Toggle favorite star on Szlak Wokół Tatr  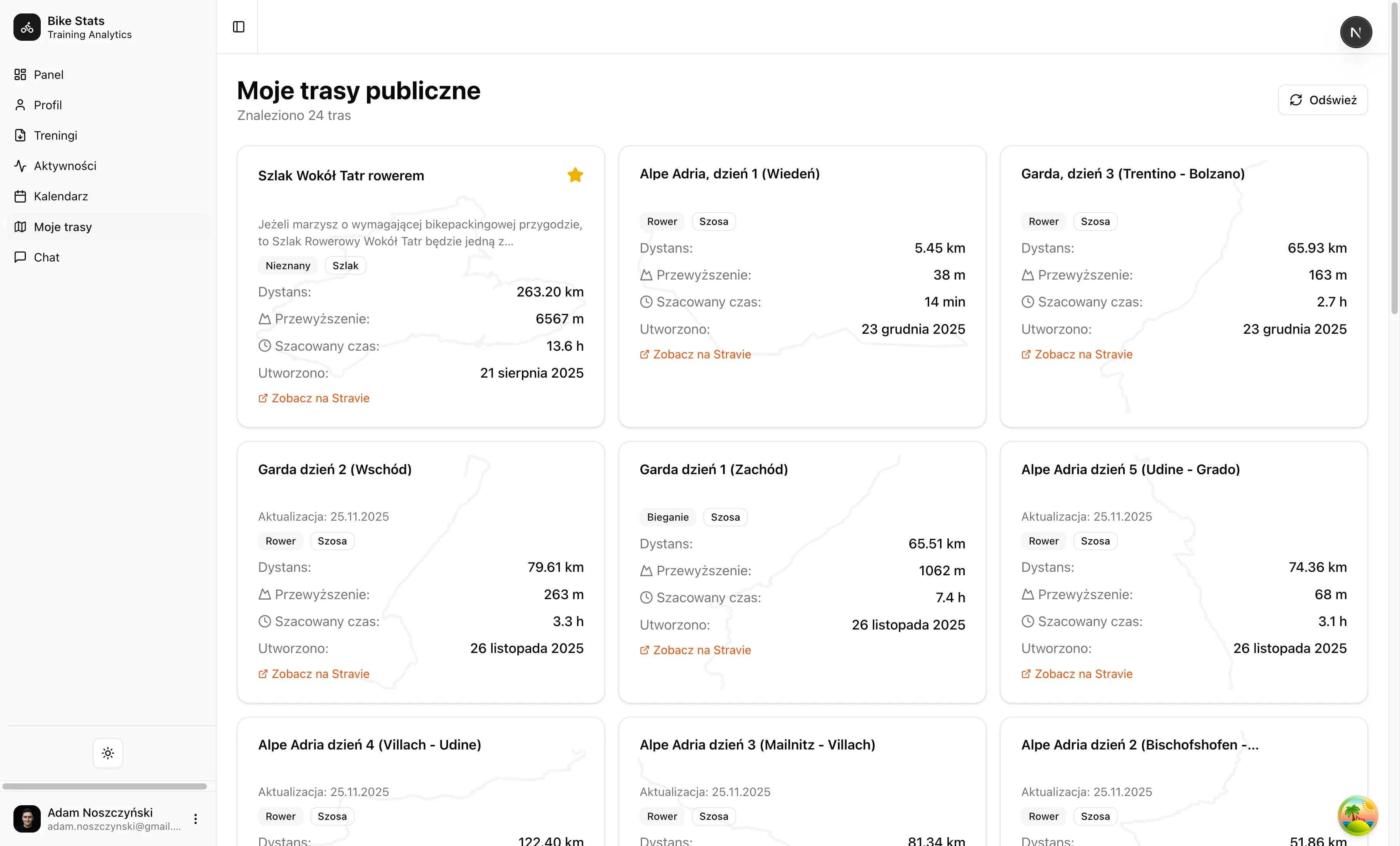click(575, 175)
